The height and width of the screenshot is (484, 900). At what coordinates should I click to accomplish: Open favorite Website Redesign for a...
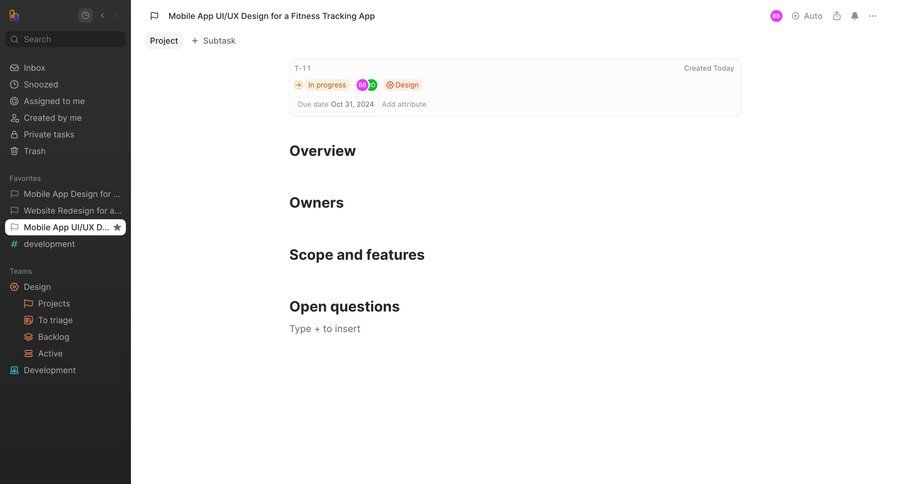pyautogui.click(x=65, y=211)
